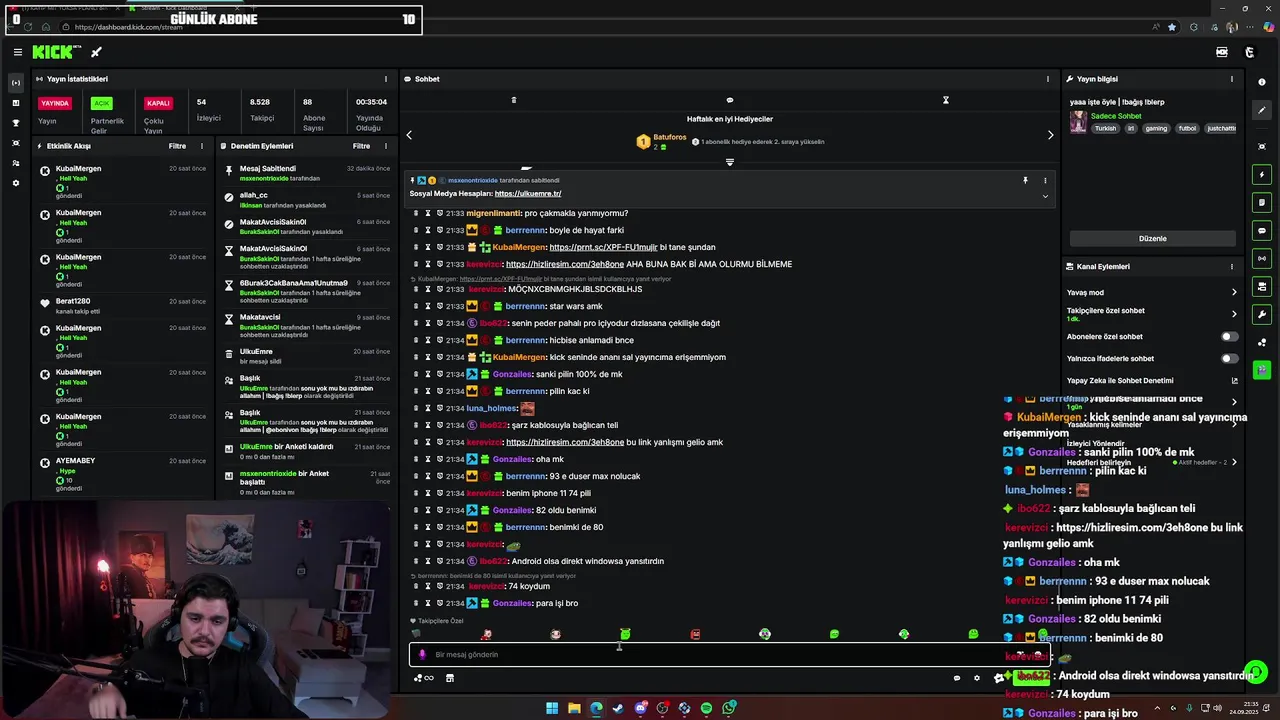Select the speech bubble icon in chat toolbar
The height and width of the screenshot is (720, 1280).
click(x=729, y=100)
